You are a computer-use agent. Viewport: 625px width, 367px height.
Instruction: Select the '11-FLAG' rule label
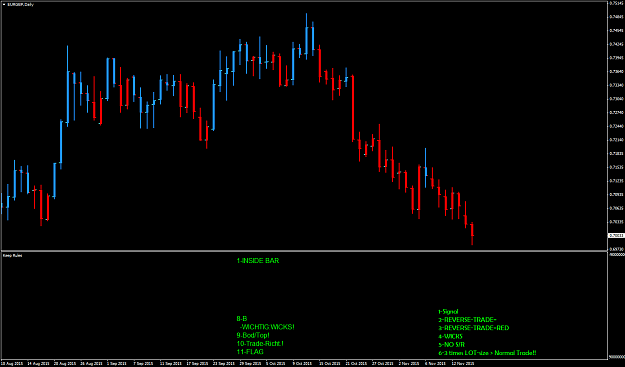click(250, 352)
